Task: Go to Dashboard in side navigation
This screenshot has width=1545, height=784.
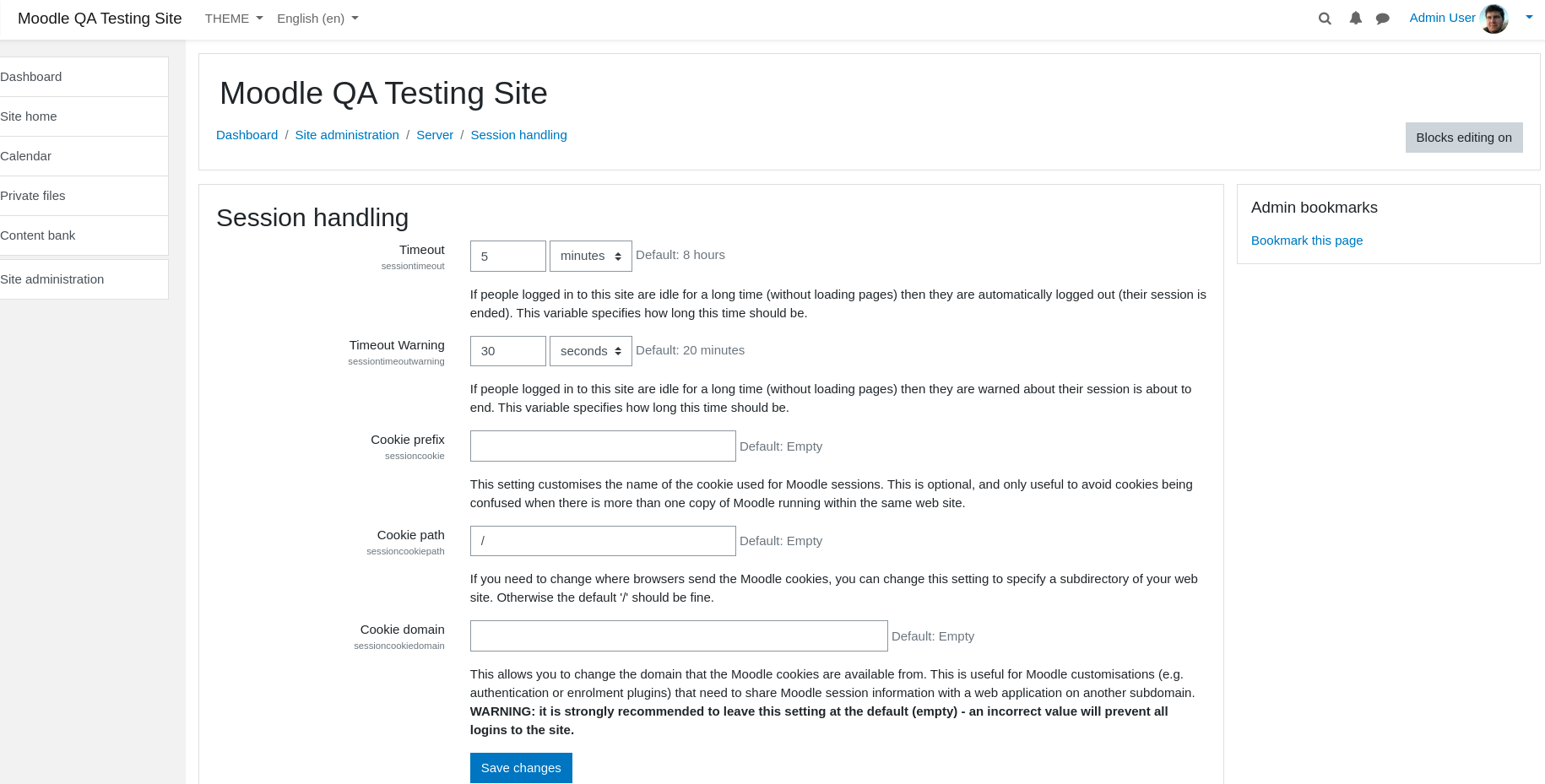Action: click(x=83, y=77)
